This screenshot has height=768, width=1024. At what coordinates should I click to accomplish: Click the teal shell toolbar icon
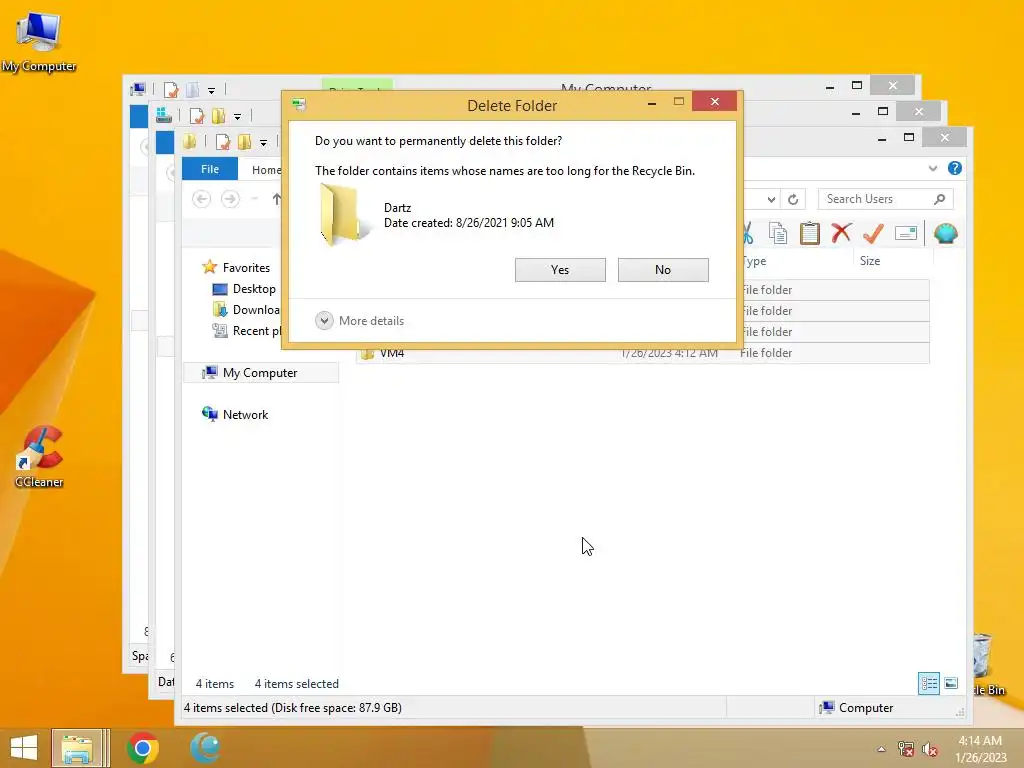946,233
